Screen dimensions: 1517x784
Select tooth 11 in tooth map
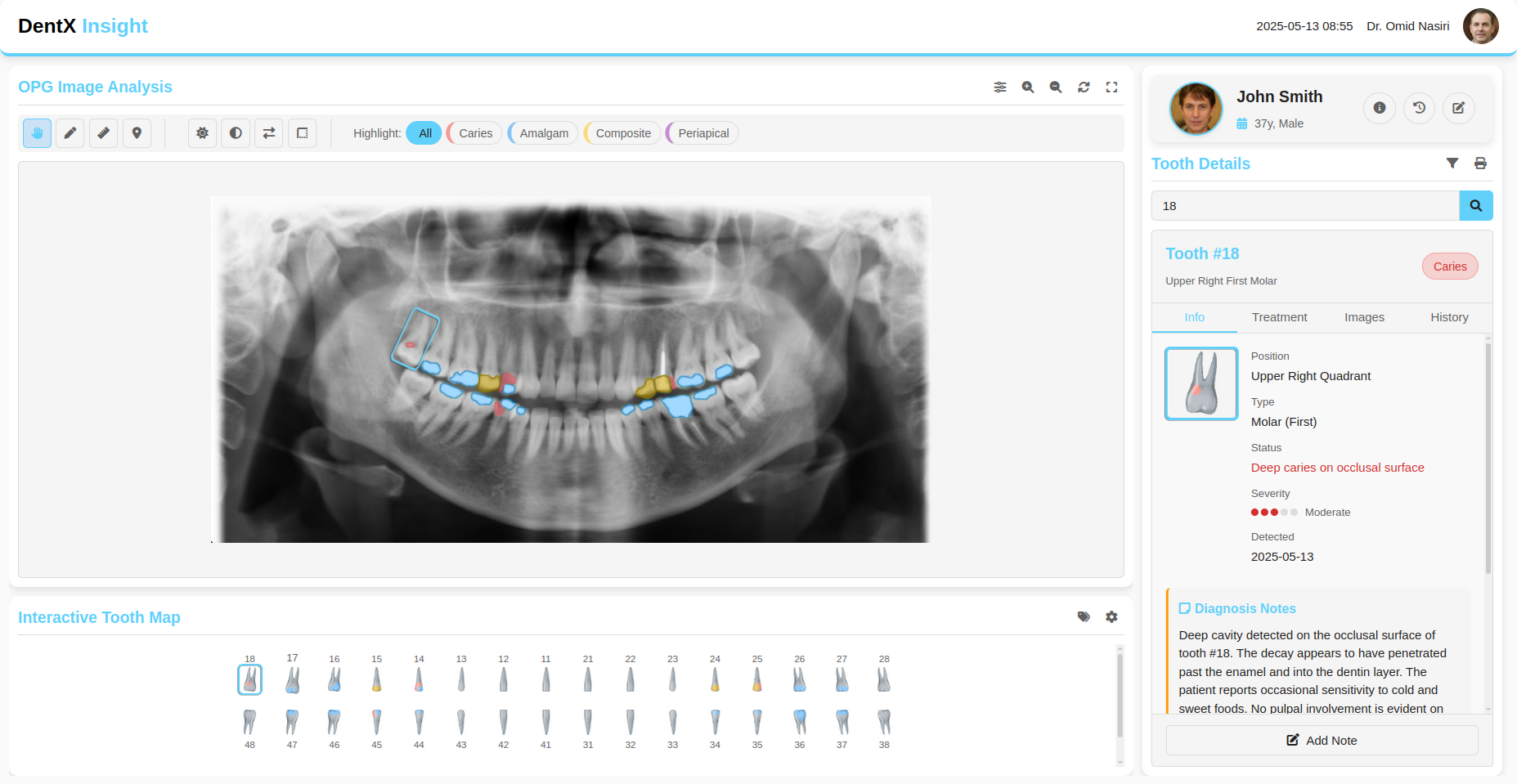[545, 679]
